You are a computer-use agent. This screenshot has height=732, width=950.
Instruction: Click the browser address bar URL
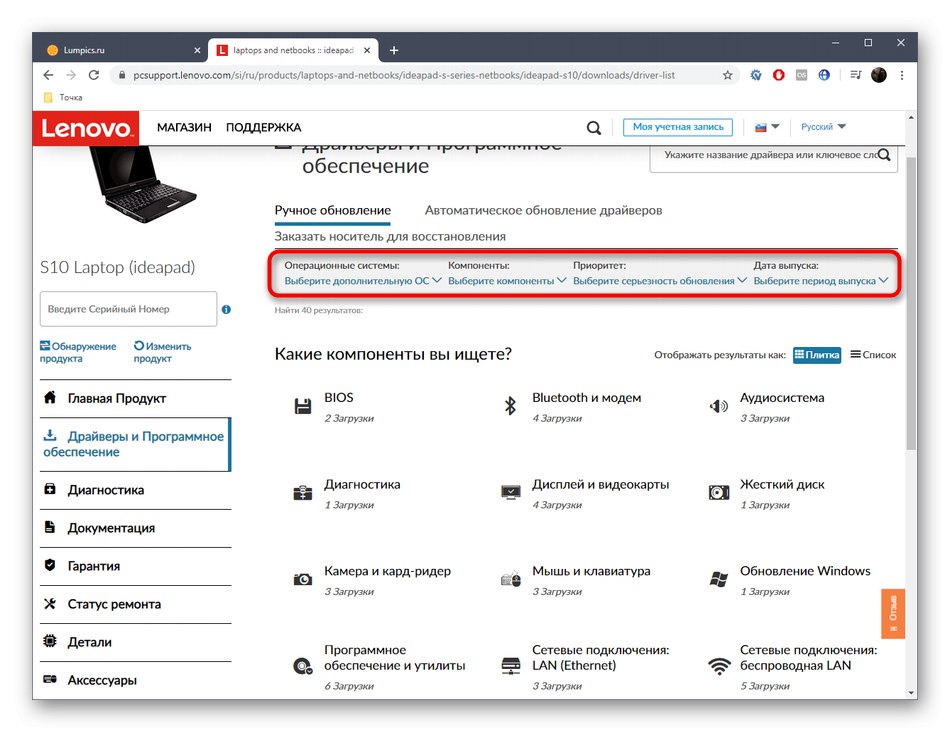click(404, 75)
